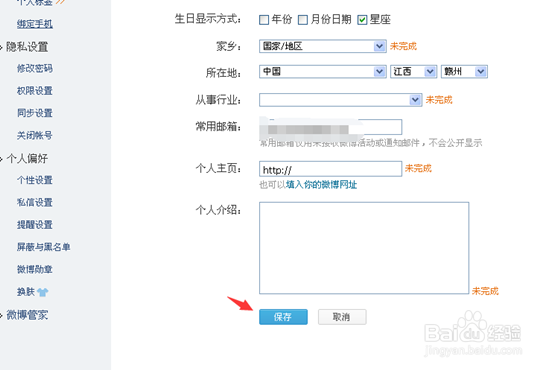554x370 pixels.
Task: Open 屏蔽与黑名单 in the sidebar
Action: coord(43,247)
